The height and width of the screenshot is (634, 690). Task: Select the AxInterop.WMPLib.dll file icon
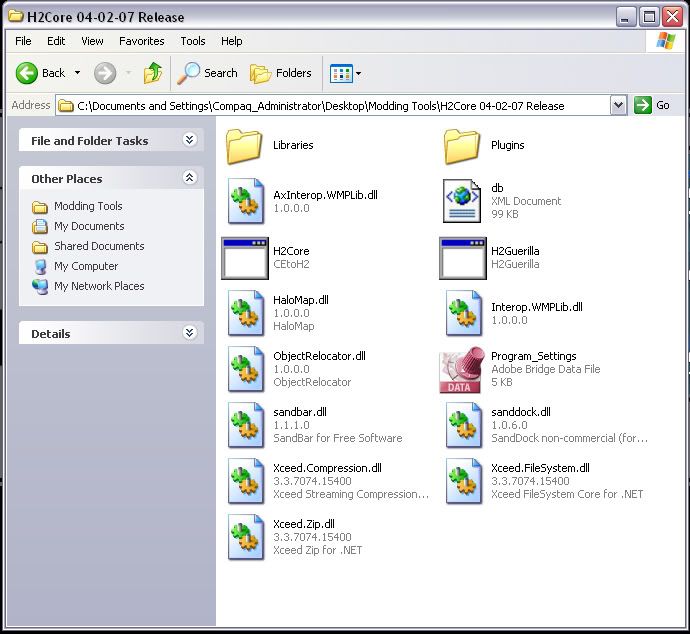(x=246, y=201)
